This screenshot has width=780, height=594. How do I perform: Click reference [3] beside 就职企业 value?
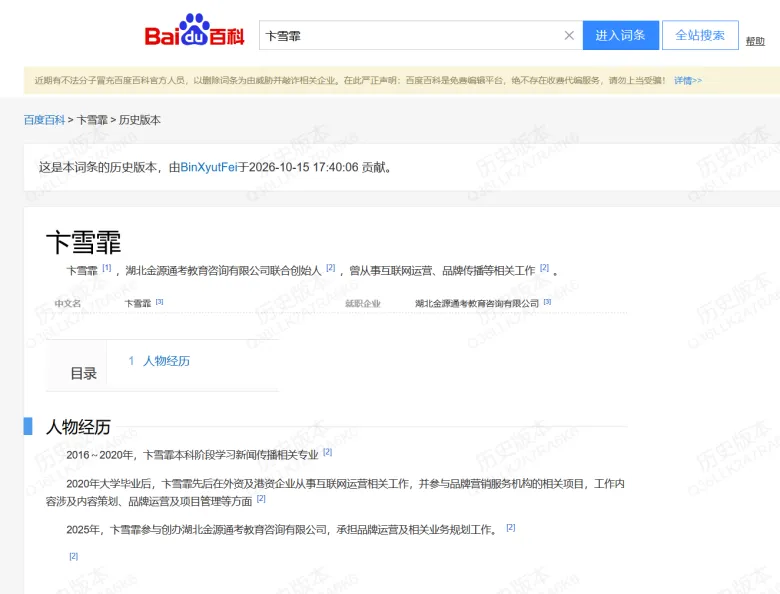pyautogui.click(x=547, y=301)
